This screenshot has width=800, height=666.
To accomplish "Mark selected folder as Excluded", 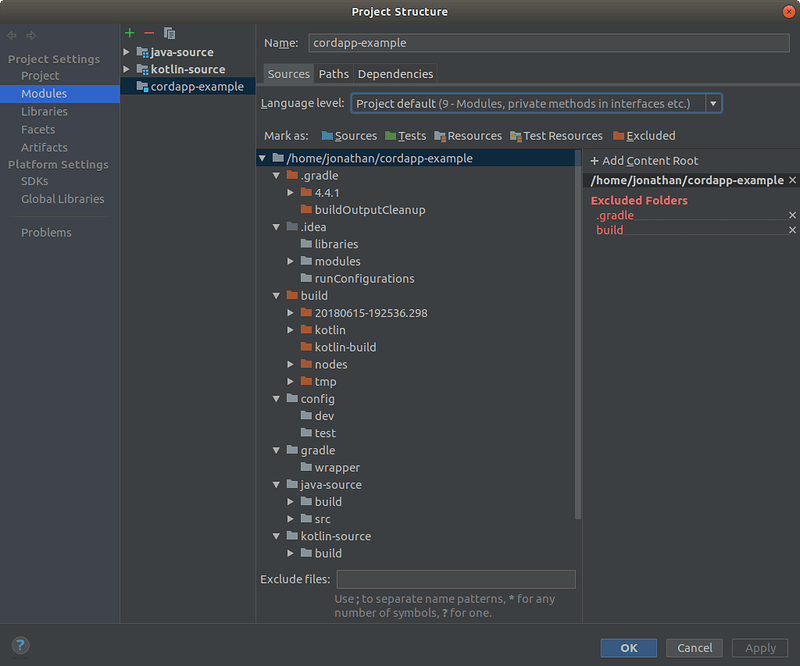I will (x=644, y=136).
